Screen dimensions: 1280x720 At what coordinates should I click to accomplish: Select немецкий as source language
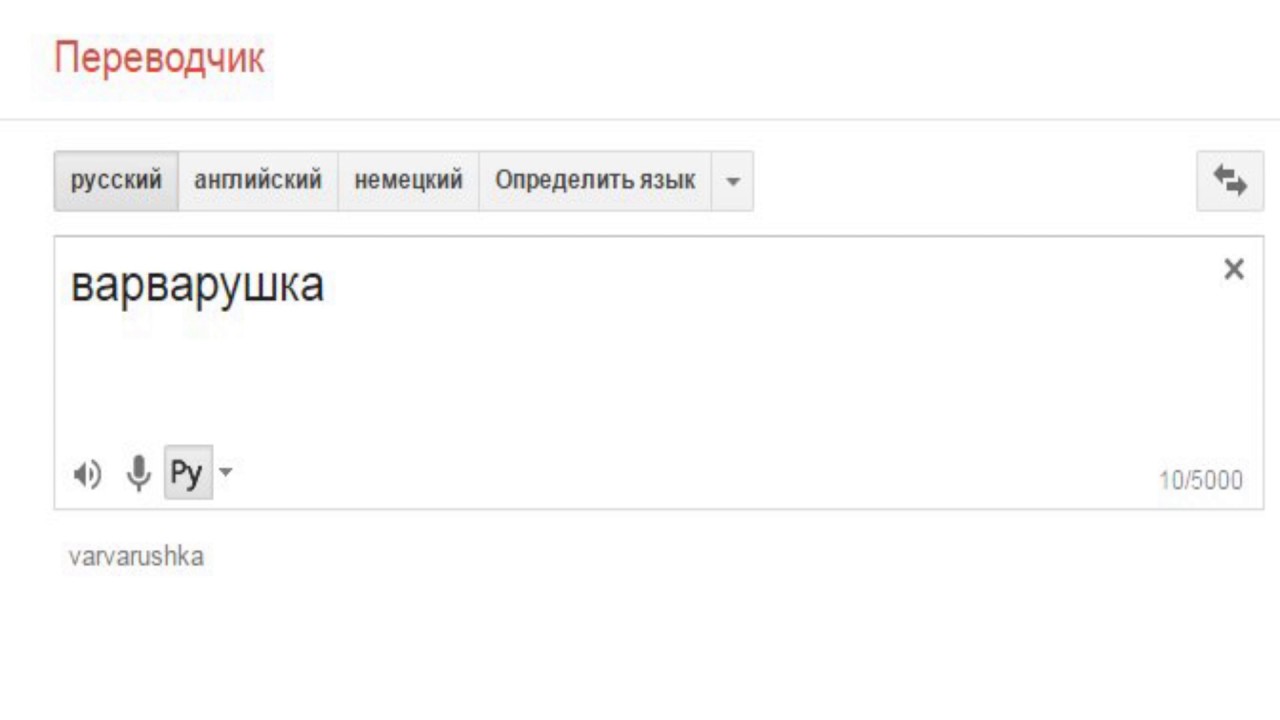[x=409, y=181]
